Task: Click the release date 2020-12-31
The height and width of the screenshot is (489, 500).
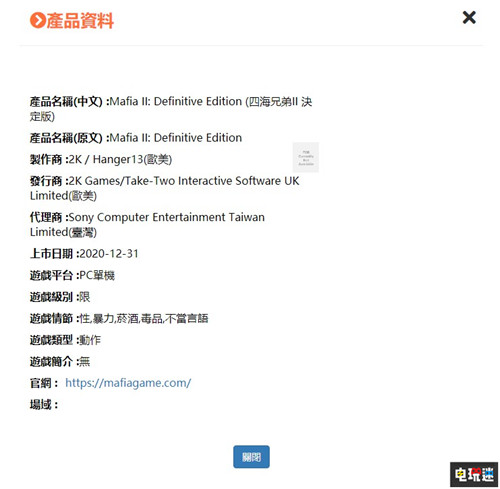Action: pos(109,254)
